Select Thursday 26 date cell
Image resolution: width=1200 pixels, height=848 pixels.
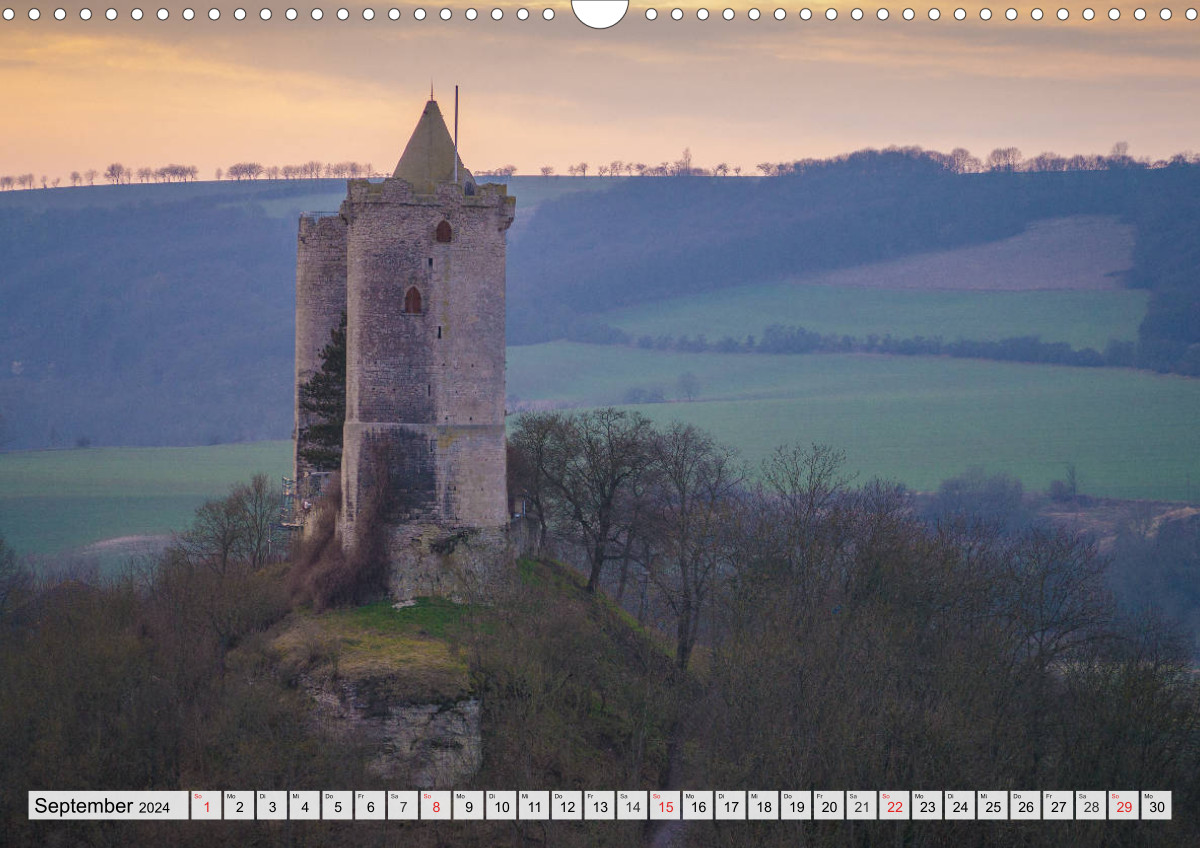click(1025, 806)
